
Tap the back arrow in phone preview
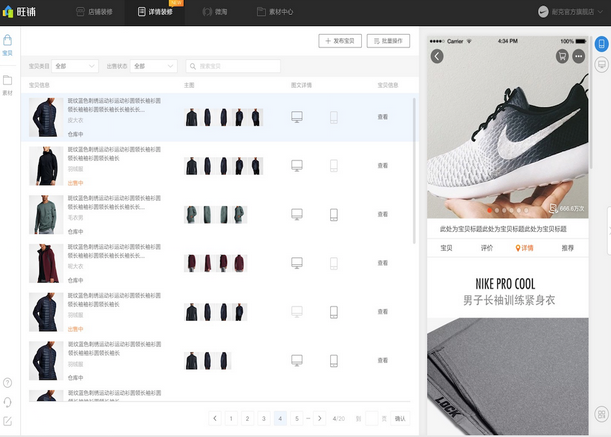[x=437, y=56]
